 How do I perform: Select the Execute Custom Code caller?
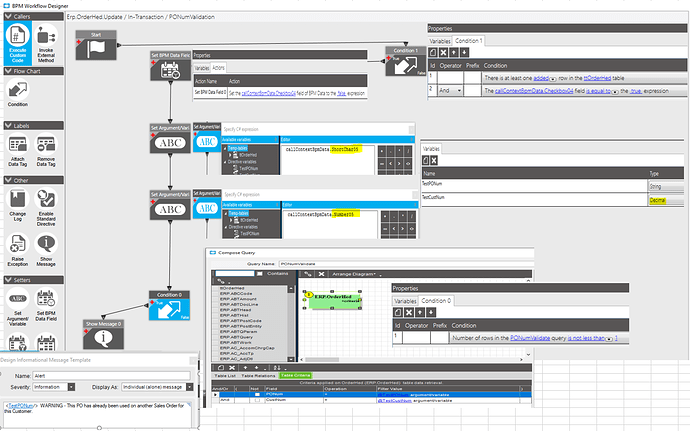pyautogui.click(x=18, y=43)
